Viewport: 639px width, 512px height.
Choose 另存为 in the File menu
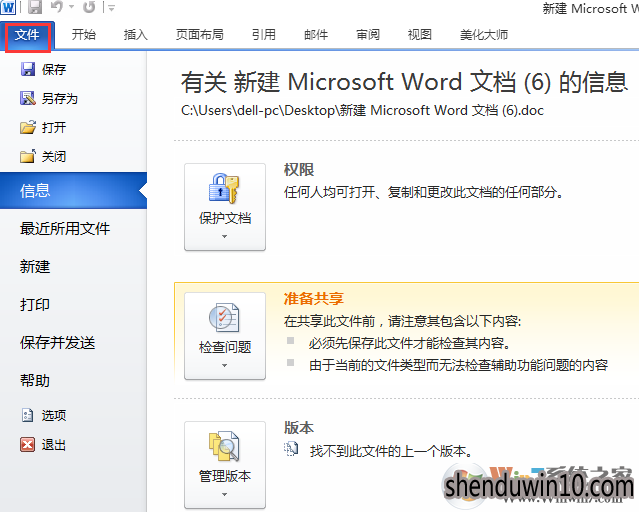(x=59, y=99)
